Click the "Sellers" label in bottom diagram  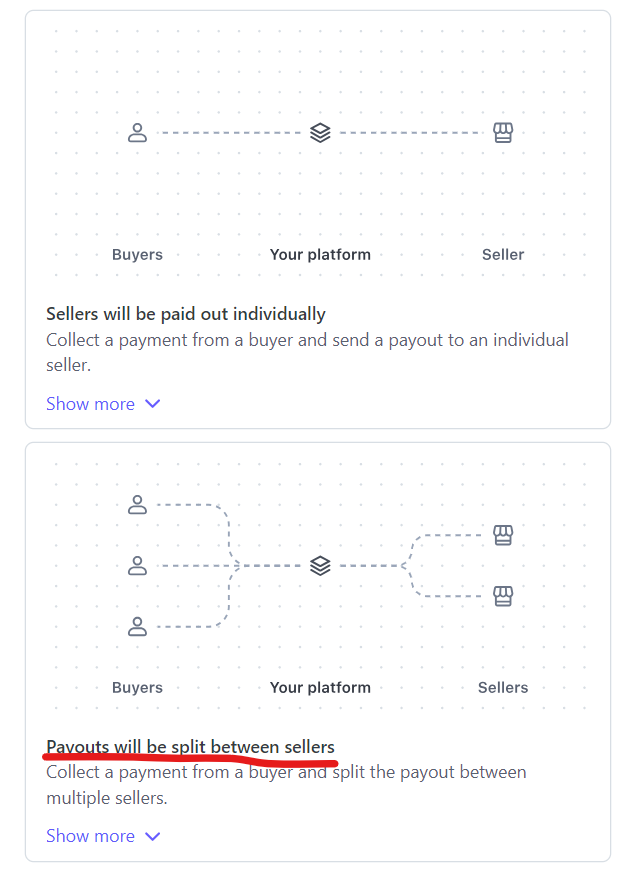(503, 688)
